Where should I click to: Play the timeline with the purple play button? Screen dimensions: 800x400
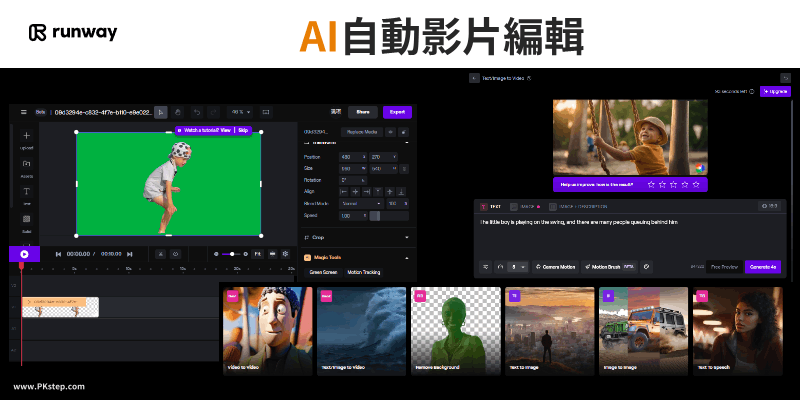[x=24, y=254]
